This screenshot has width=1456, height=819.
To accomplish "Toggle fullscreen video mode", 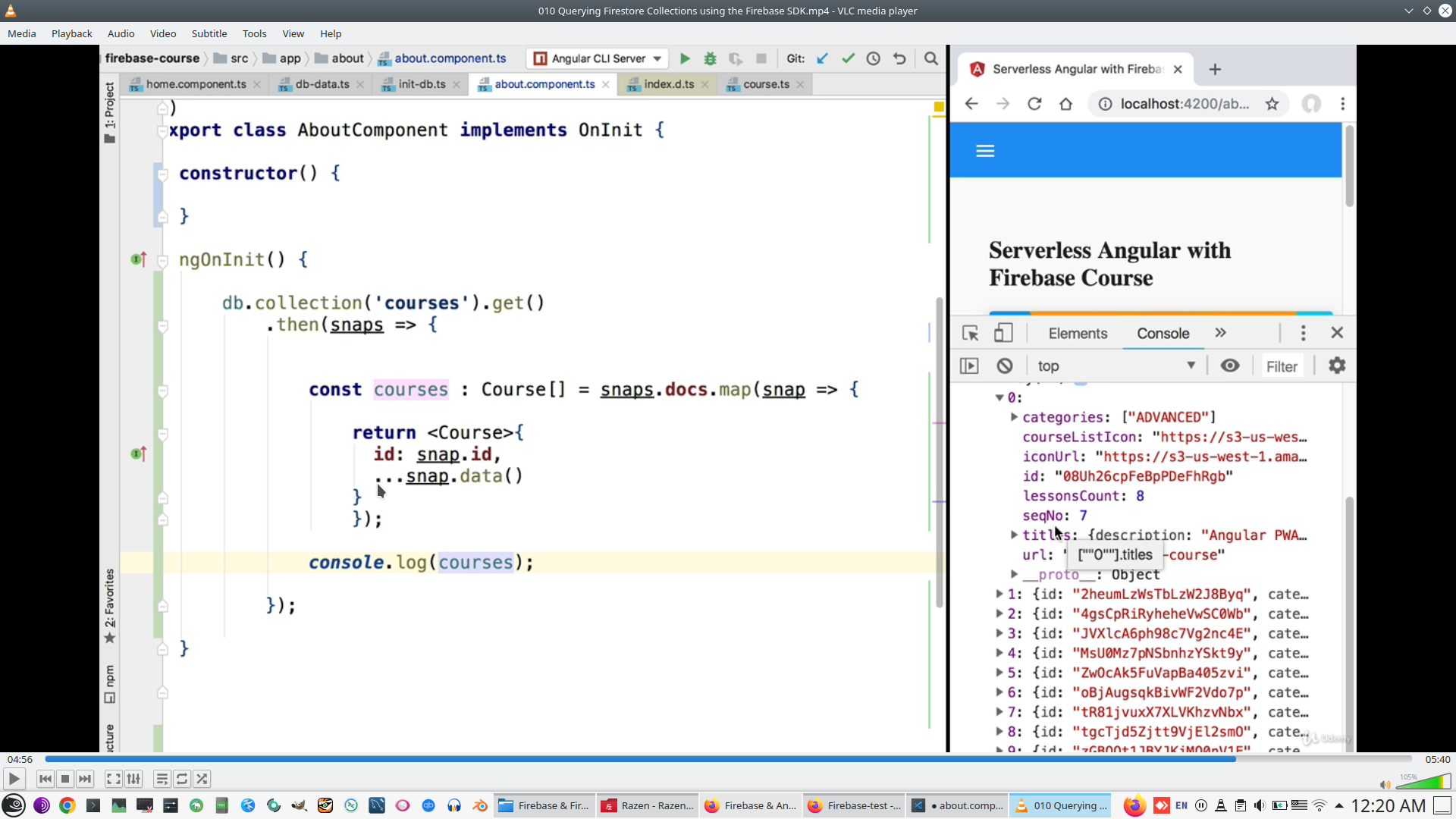I will 113,779.
